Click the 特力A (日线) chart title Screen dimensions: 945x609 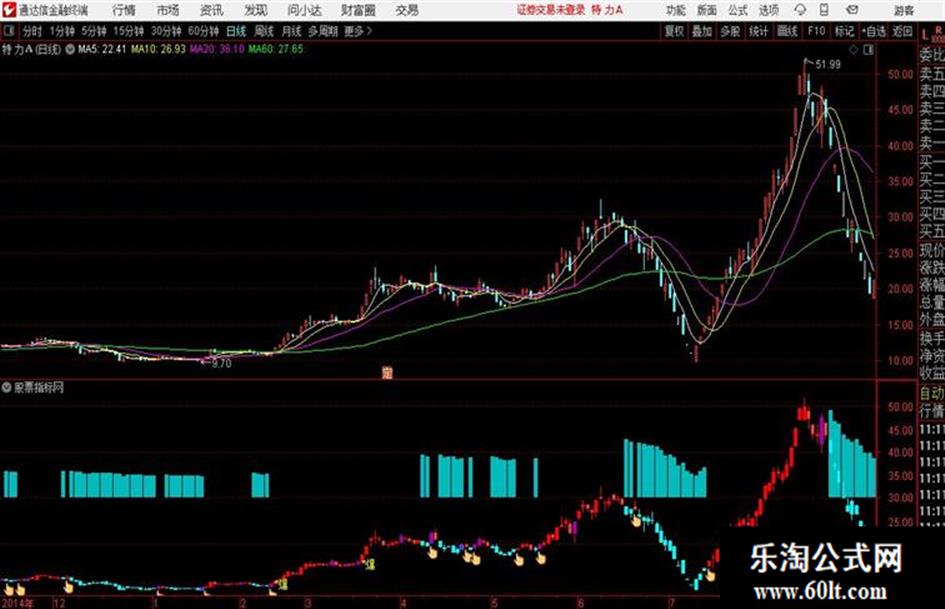(31, 49)
